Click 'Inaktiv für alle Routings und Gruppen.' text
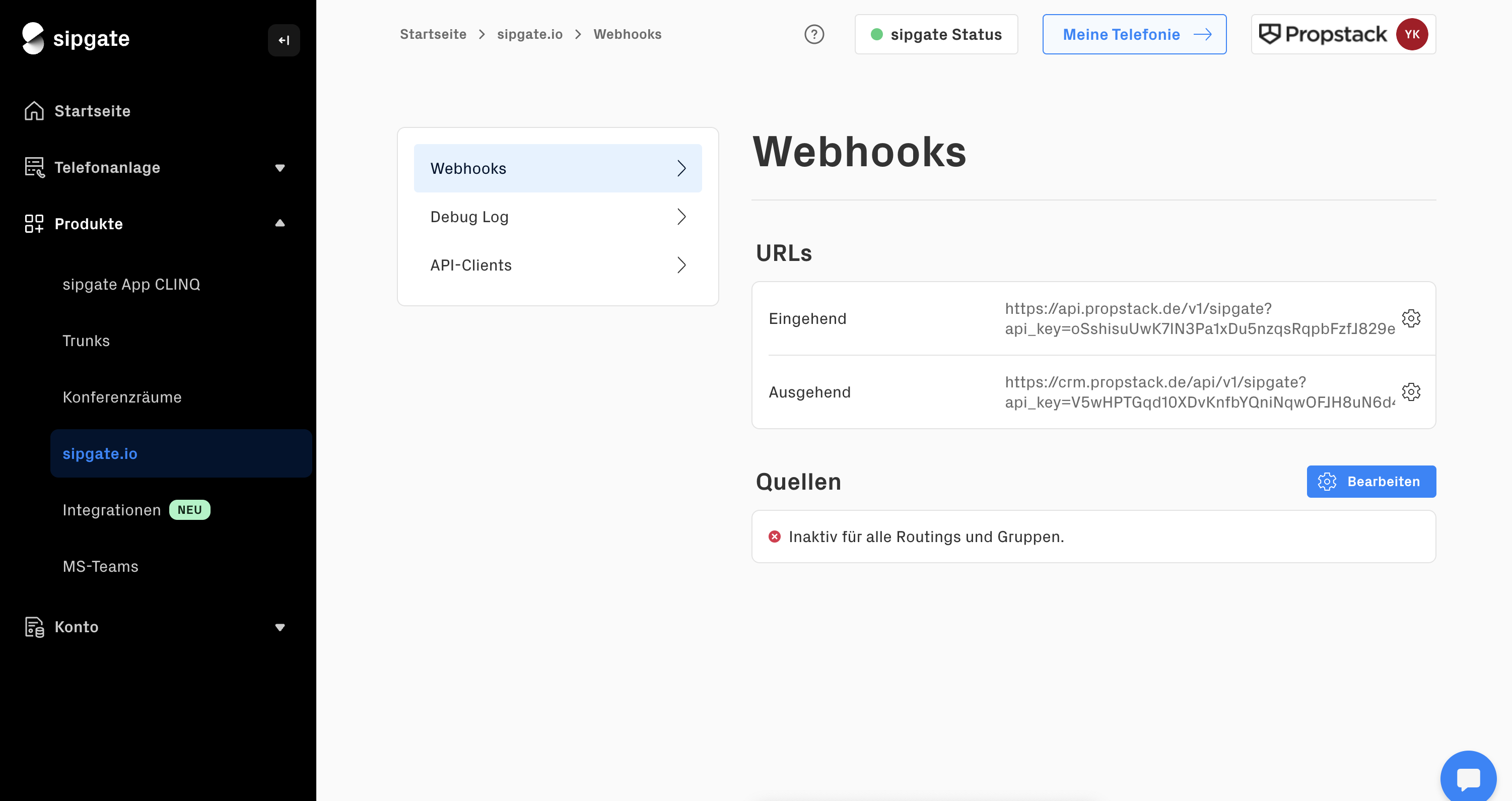 [x=926, y=537]
